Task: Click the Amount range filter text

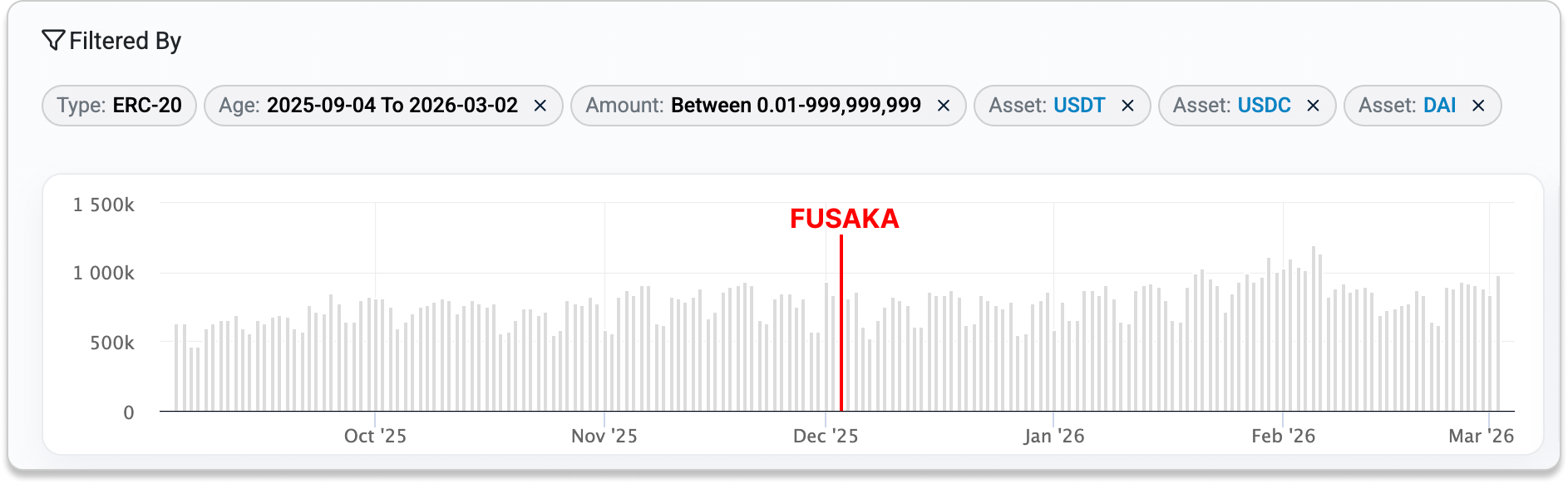Action: click(x=796, y=106)
